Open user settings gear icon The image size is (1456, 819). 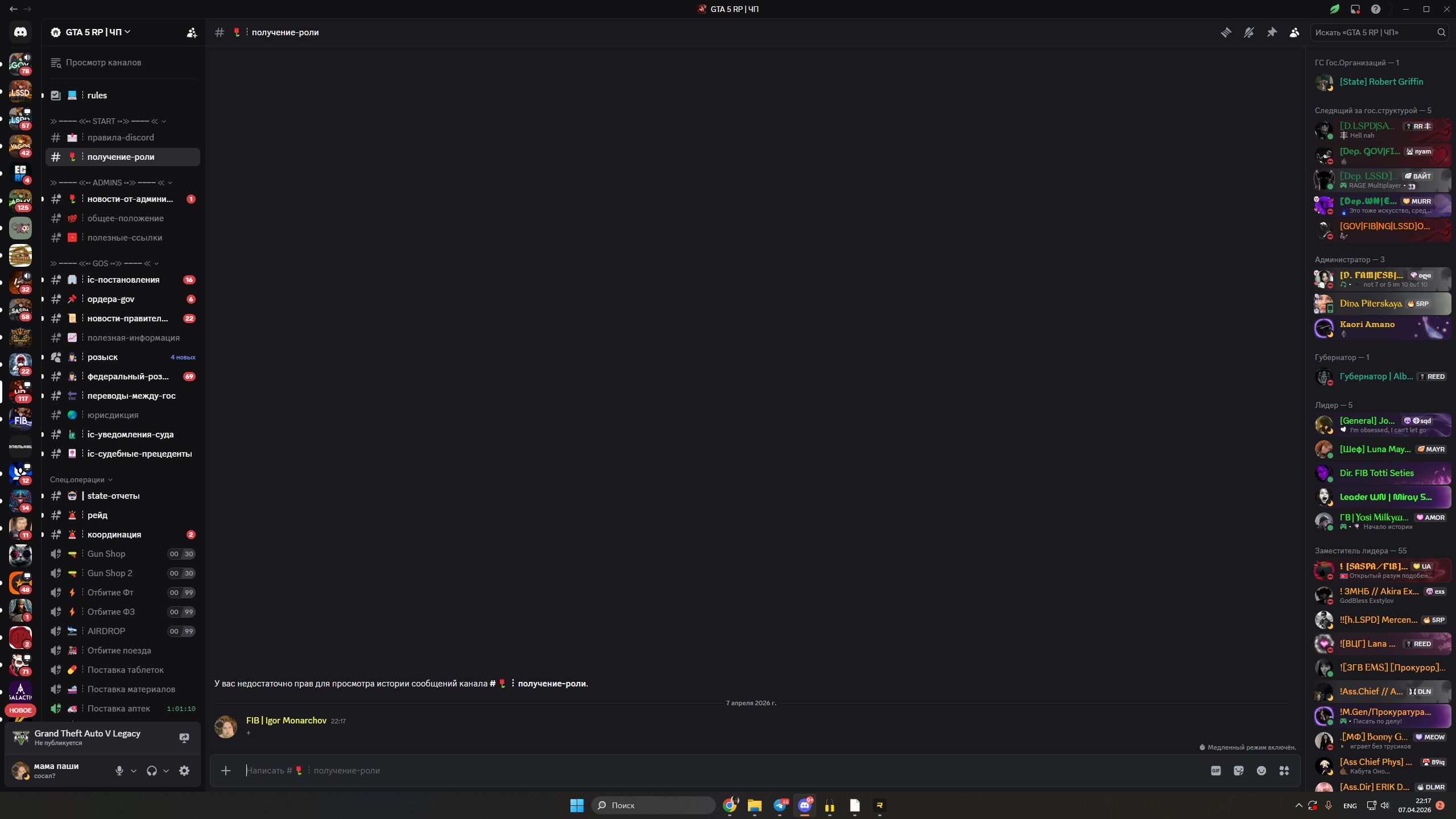(184, 771)
